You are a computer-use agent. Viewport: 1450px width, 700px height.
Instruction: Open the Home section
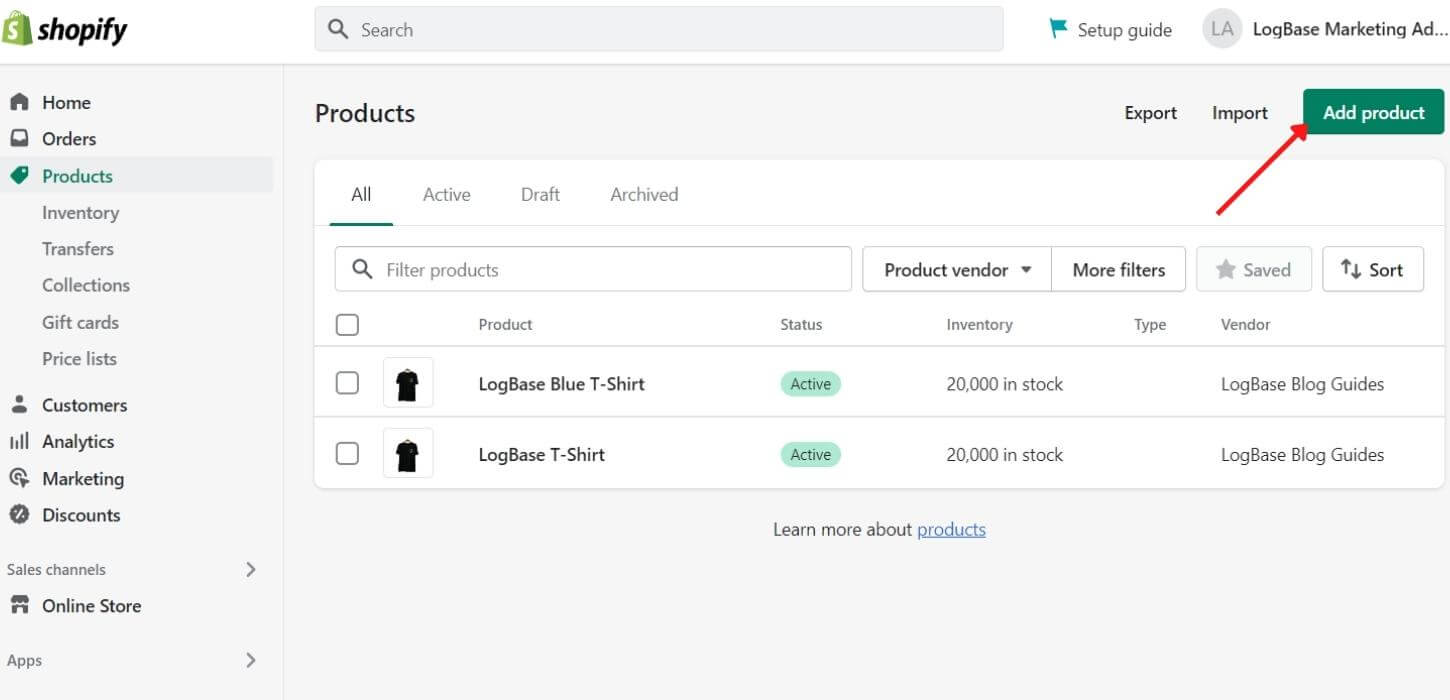pyautogui.click(x=66, y=102)
